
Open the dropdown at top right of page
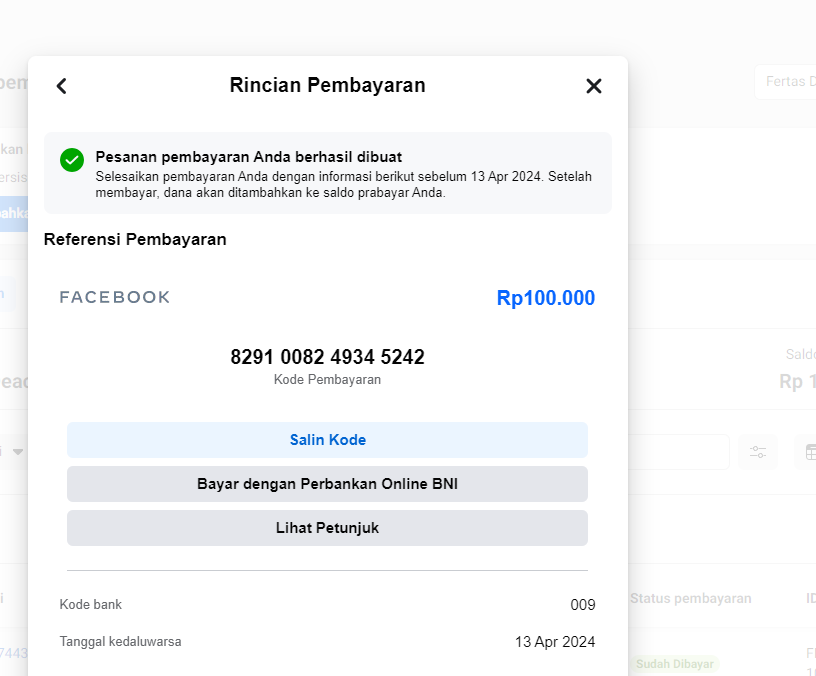coord(786,82)
